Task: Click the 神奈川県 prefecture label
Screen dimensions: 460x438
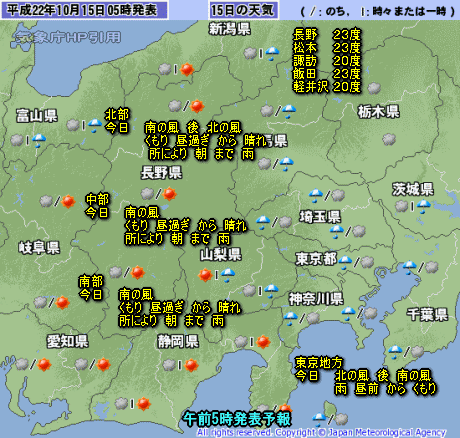Action: pos(316,299)
